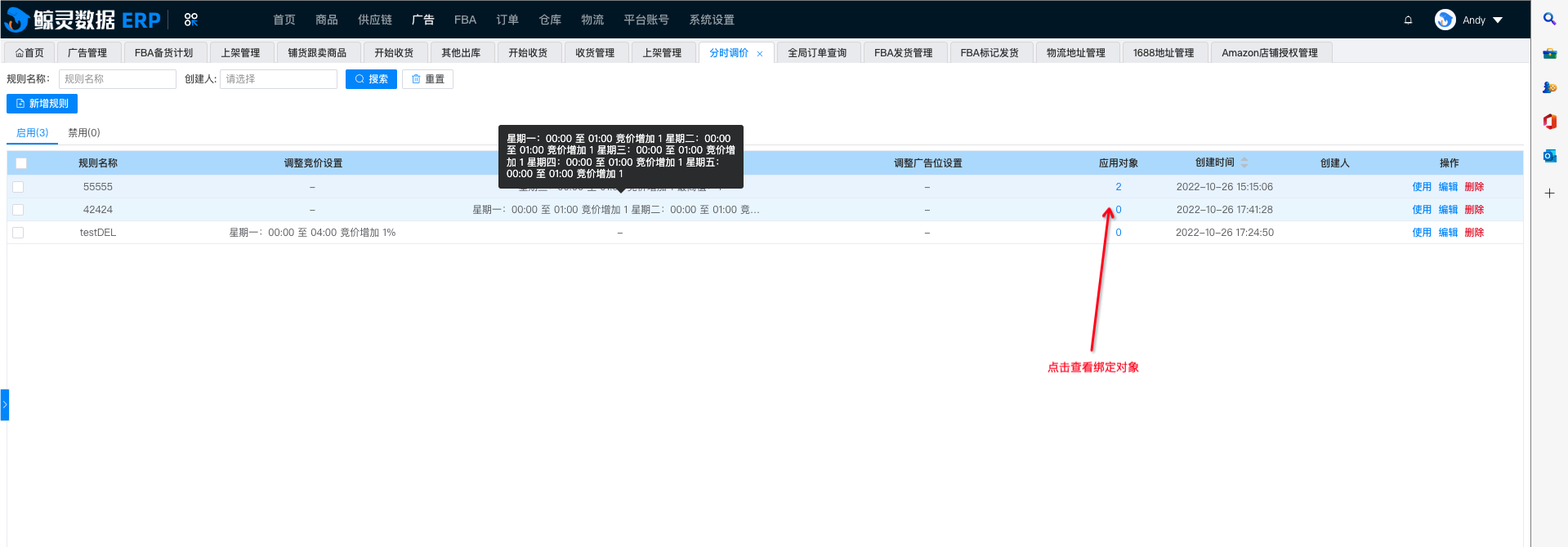Open the 首页 top menu
This screenshot has height=547, width=1568.
[284, 20]
